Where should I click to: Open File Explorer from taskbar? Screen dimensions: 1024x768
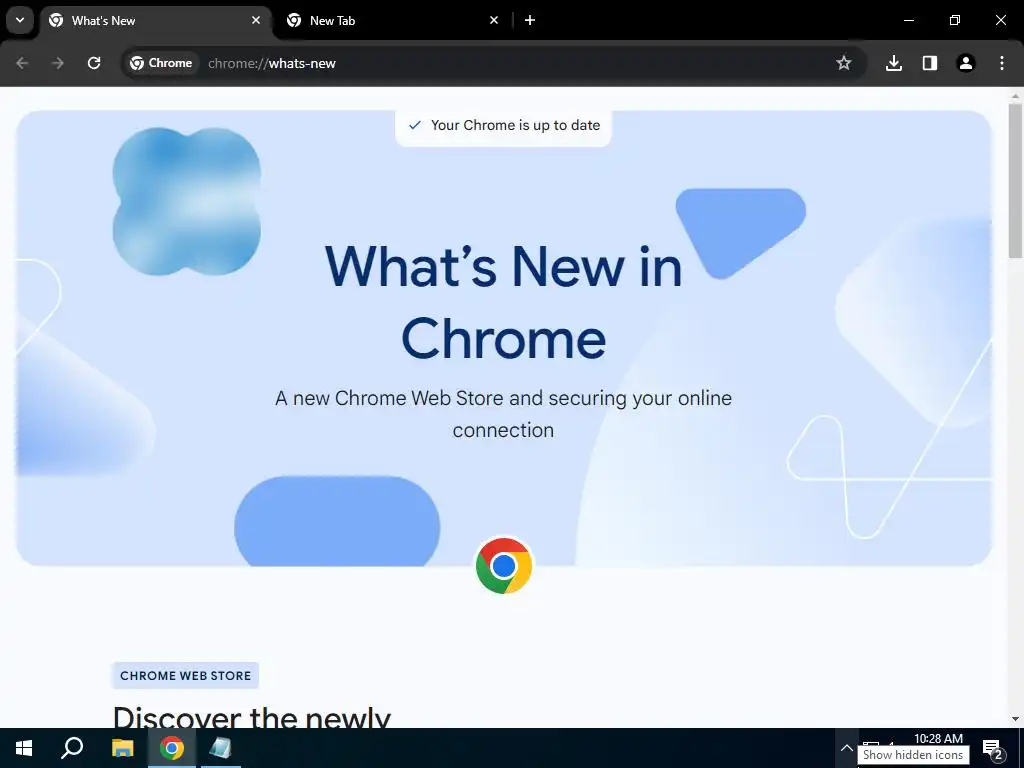[122, 748]
